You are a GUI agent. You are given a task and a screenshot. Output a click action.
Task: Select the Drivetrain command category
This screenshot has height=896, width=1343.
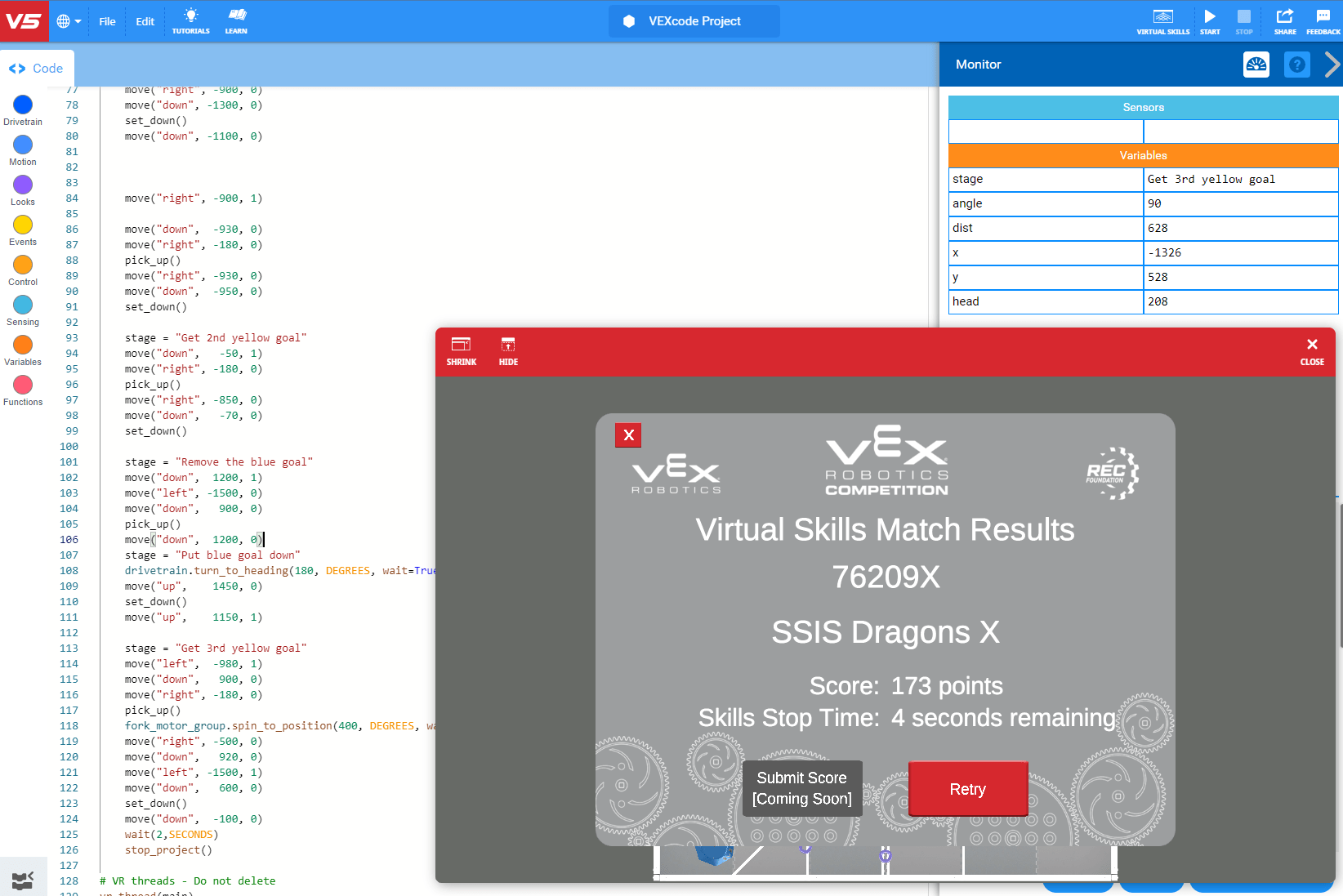23,110
